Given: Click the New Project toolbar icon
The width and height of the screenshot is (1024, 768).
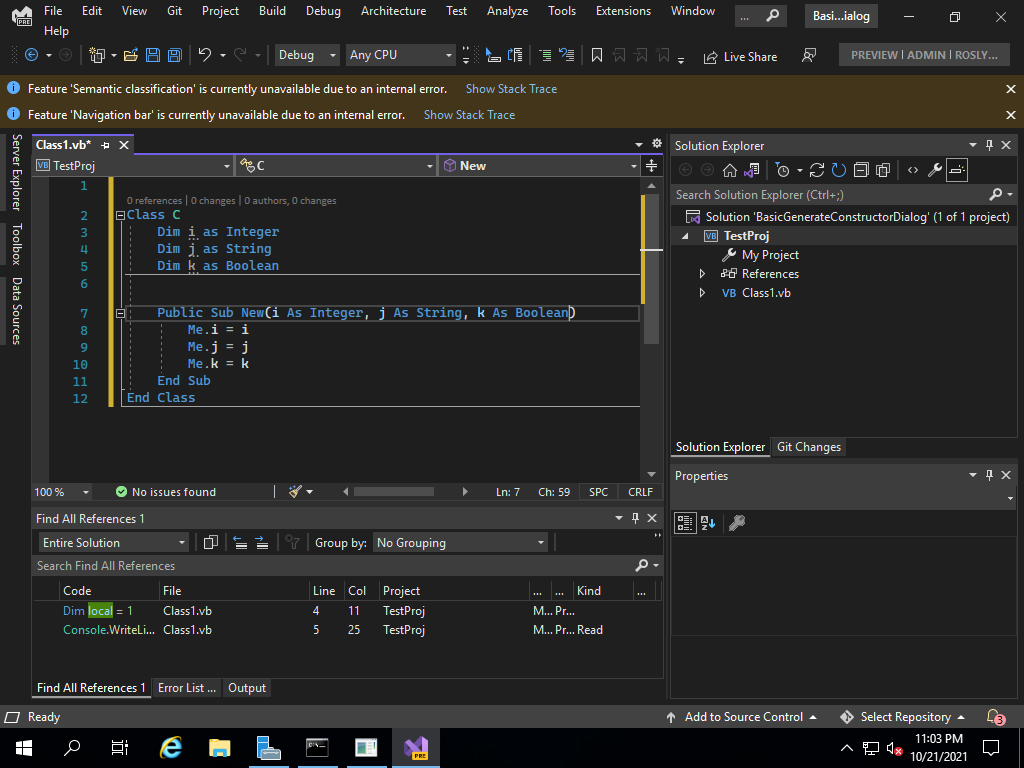Looking at the screenshot, I should [x=97, y=56].
